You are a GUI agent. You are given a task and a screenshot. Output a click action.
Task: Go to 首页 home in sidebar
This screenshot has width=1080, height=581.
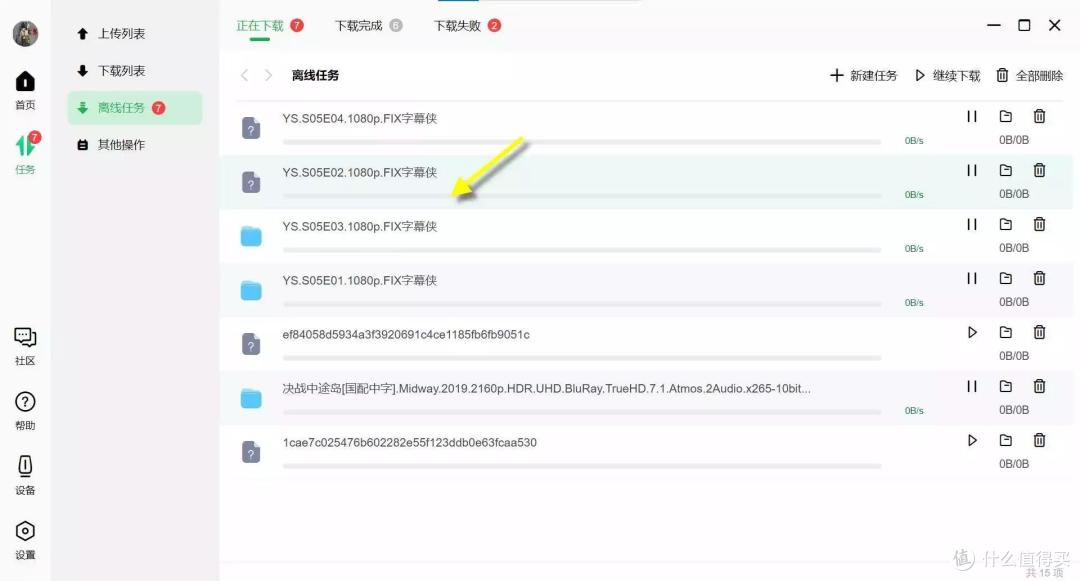pos(25,90)
